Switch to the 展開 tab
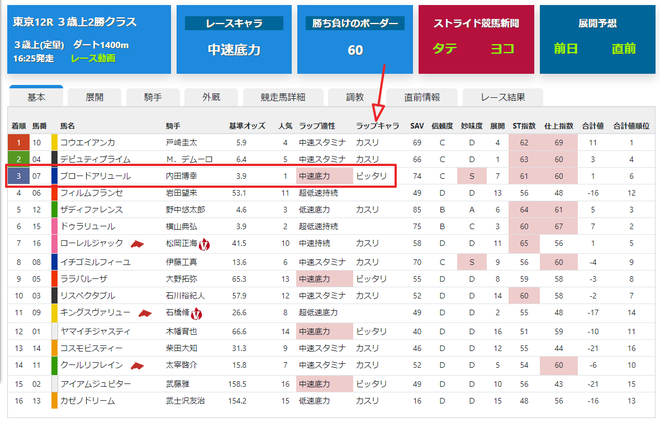 (x=94, y=97)
